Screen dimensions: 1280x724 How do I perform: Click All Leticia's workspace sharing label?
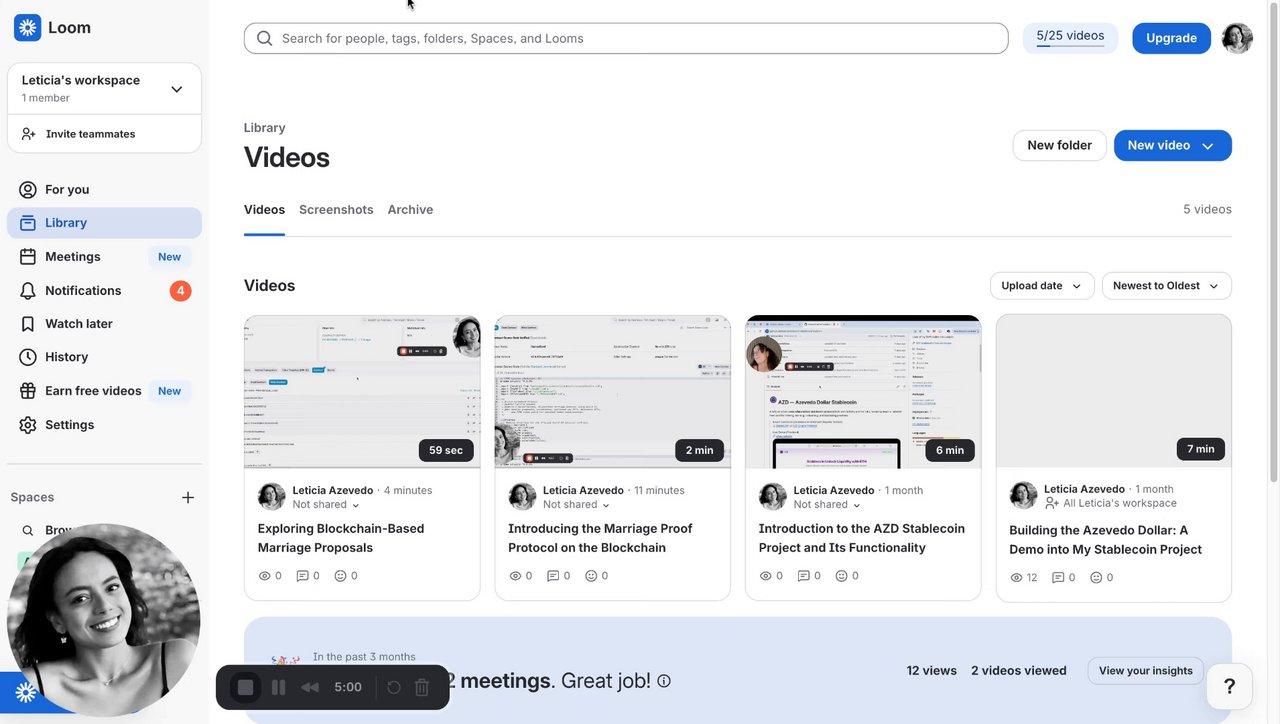[1110, 503]
